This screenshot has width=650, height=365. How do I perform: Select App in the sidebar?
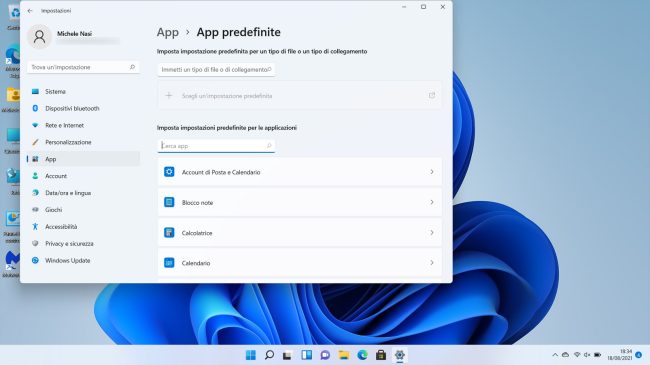[83, 159]
